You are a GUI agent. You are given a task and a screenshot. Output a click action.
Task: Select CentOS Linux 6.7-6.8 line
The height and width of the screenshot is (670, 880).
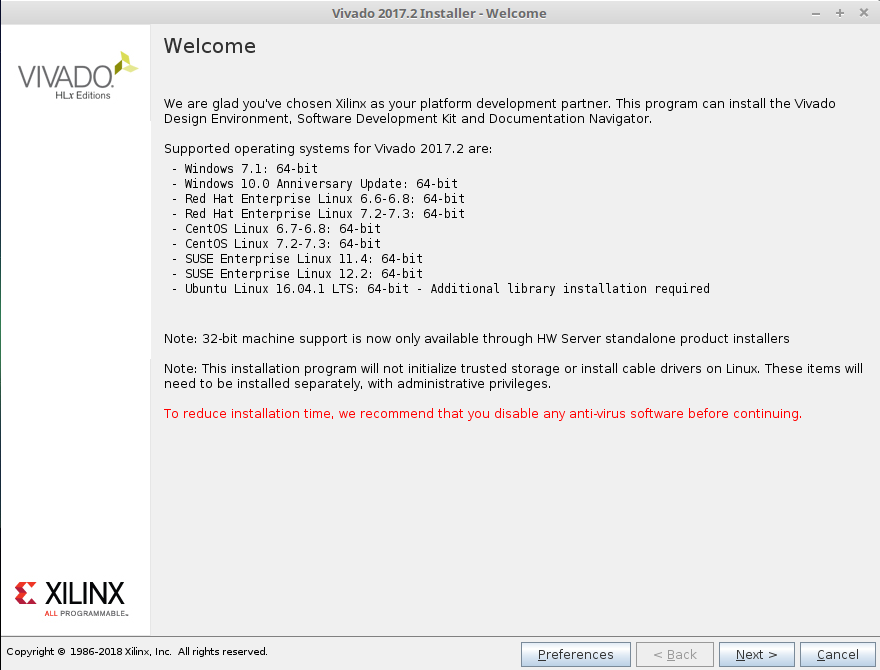(x=276, y=228)
